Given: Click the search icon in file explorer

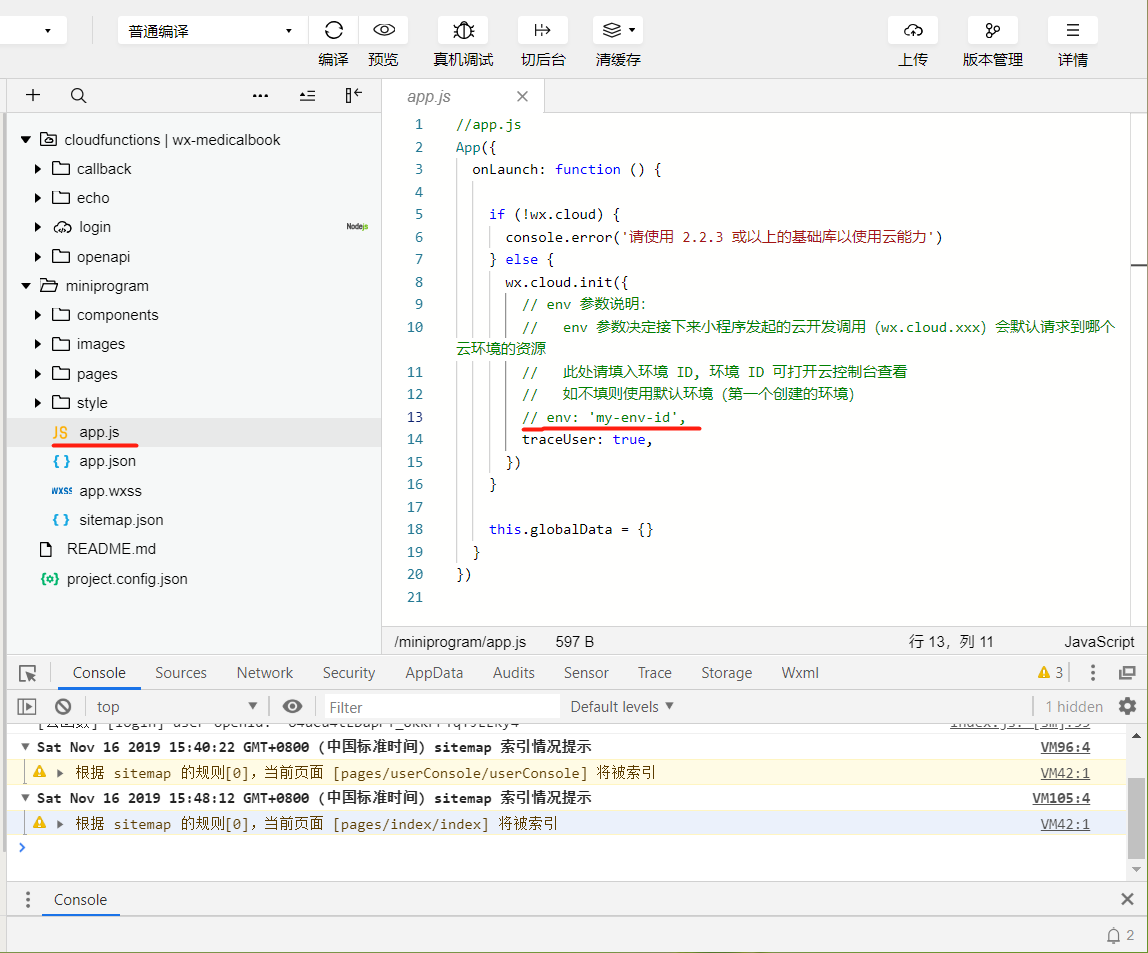Looking at the screenshot, I should pyautogui.click(x=78, y=95).
